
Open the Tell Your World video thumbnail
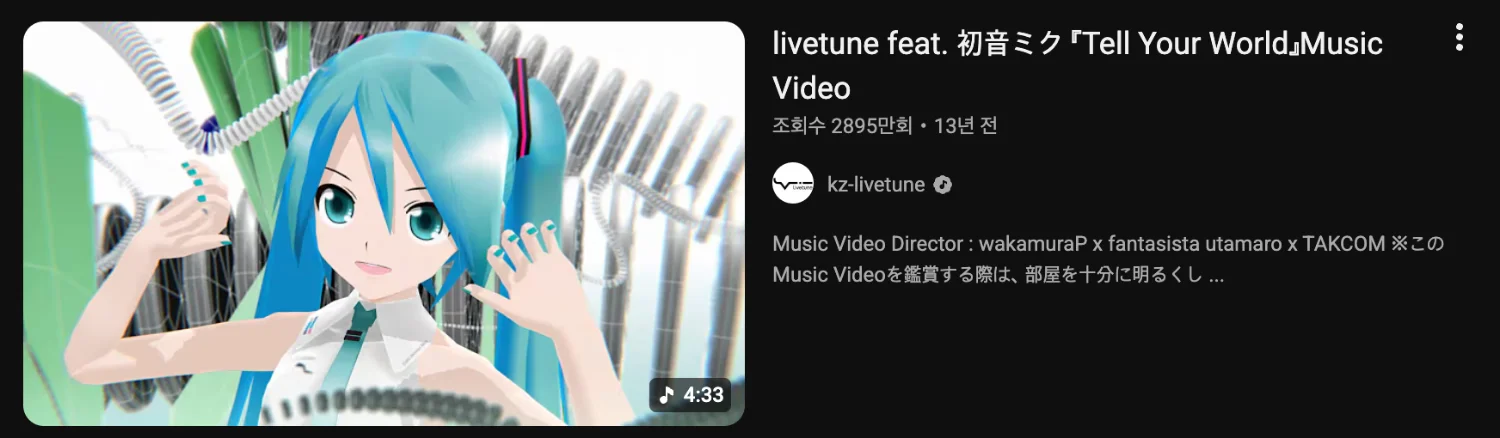tap(384, 224)
